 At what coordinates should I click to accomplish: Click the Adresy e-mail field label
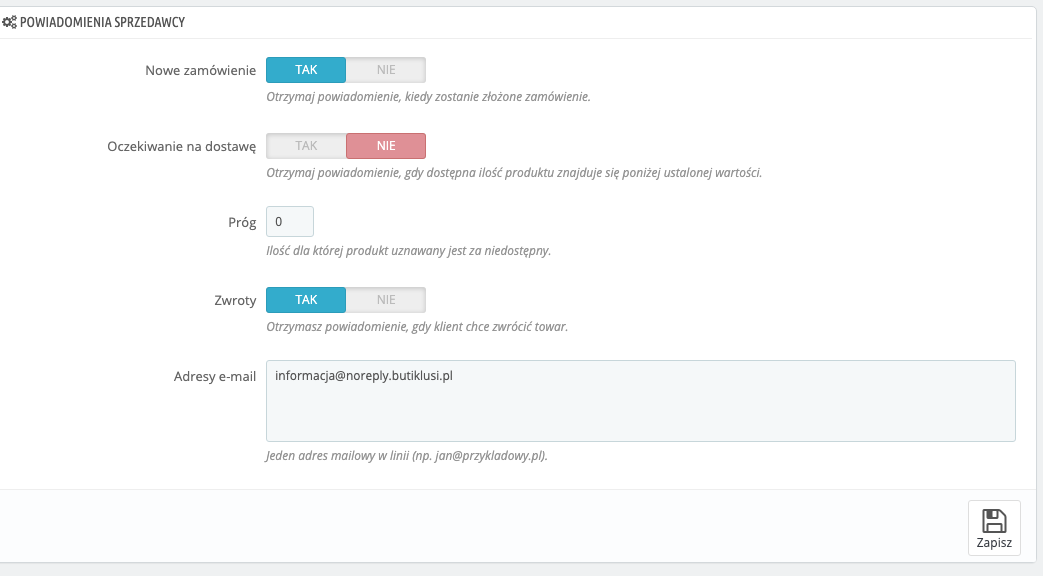[x=215, y=376]
